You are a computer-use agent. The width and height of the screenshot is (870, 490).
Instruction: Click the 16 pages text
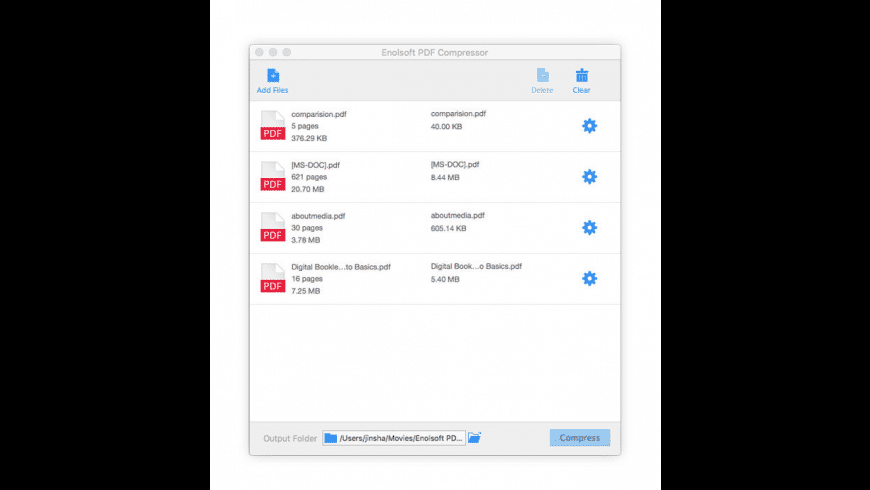click(x=307, y=279)
